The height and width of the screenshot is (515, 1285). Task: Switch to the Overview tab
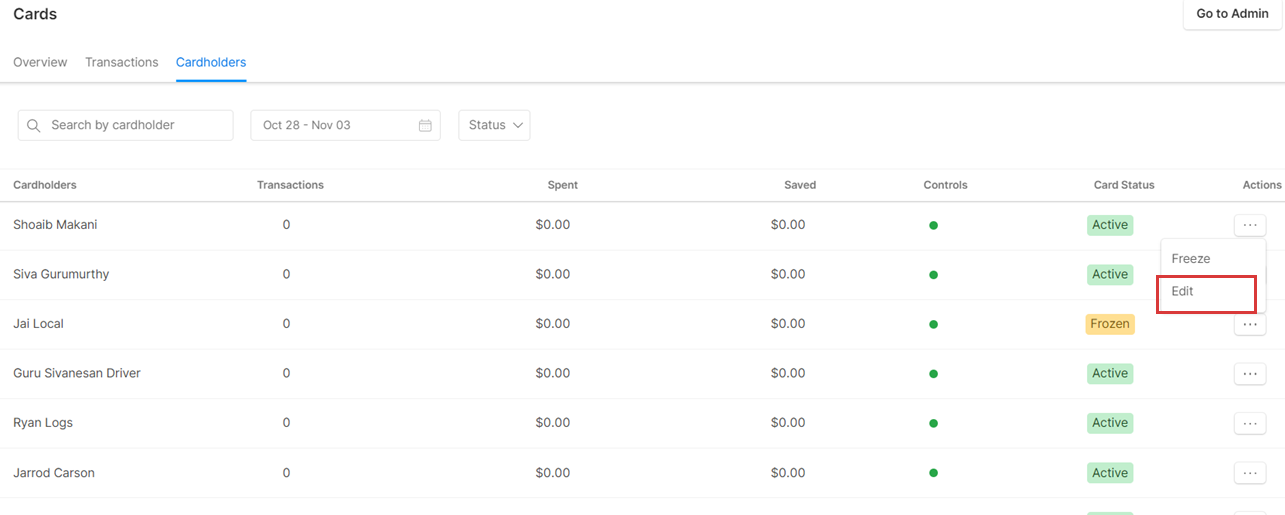[40, 62]
